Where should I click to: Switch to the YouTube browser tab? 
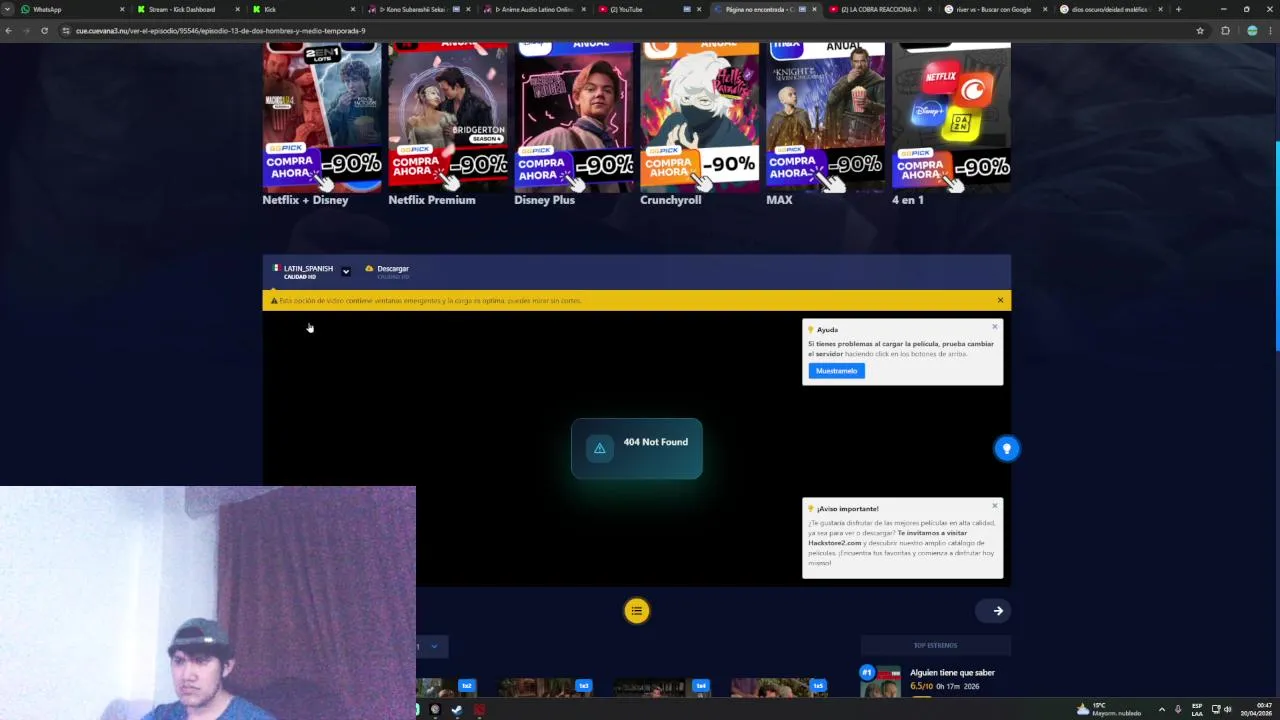coord(650,9)
